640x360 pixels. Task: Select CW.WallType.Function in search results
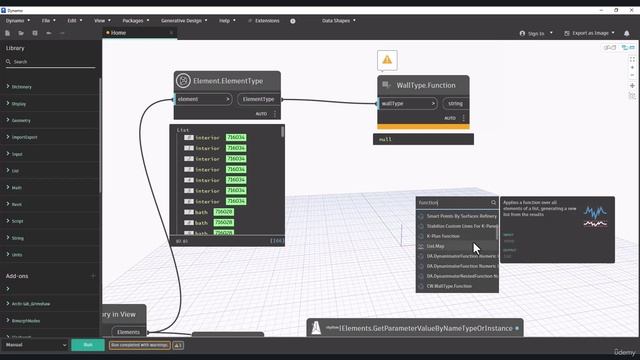click(x=457, y=286)
